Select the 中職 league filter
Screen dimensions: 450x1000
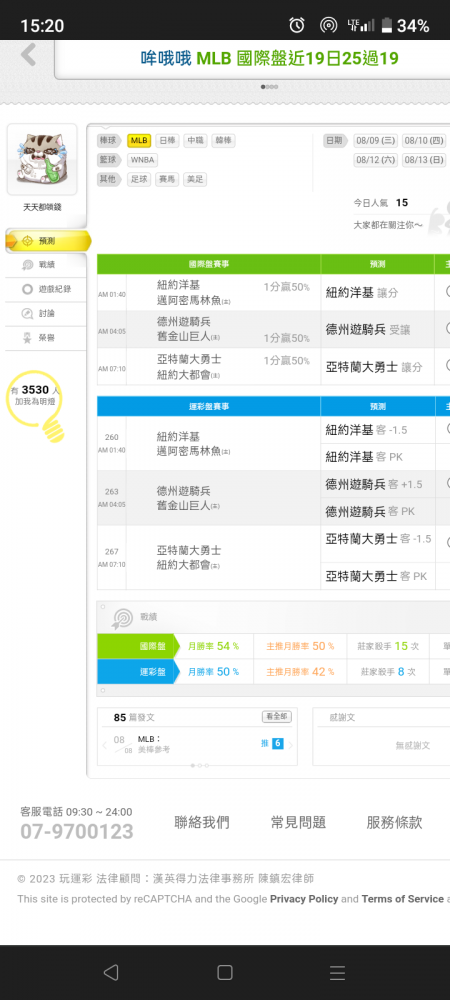(195, 140)
